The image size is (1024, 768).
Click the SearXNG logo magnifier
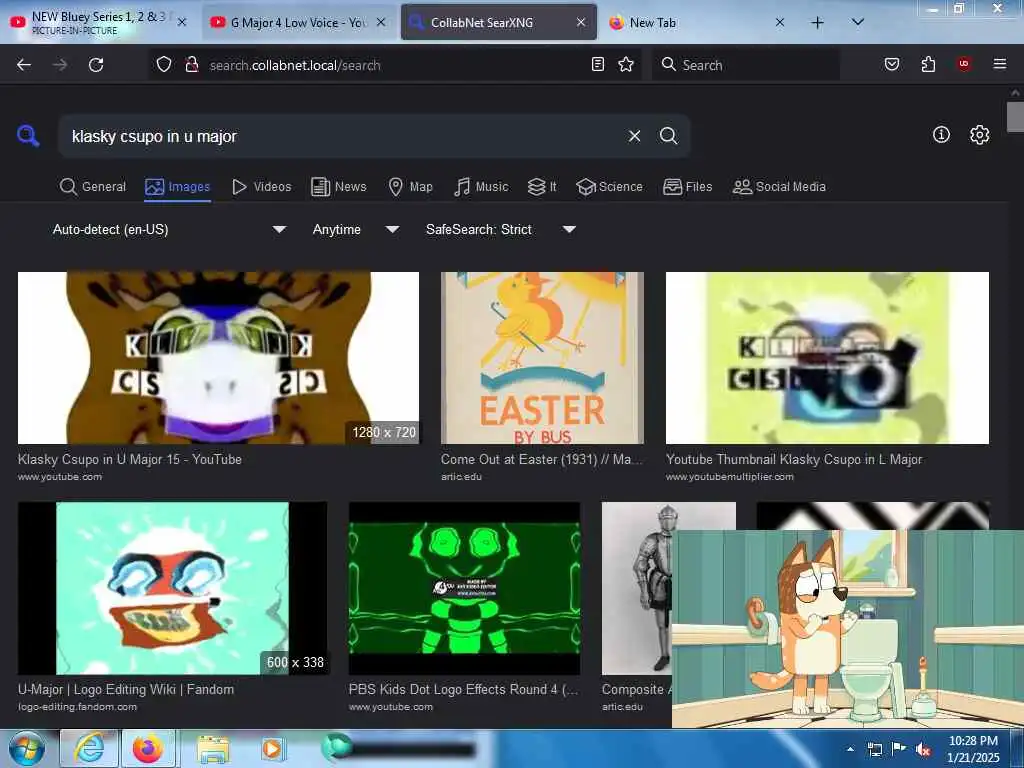tap(28, 136)
